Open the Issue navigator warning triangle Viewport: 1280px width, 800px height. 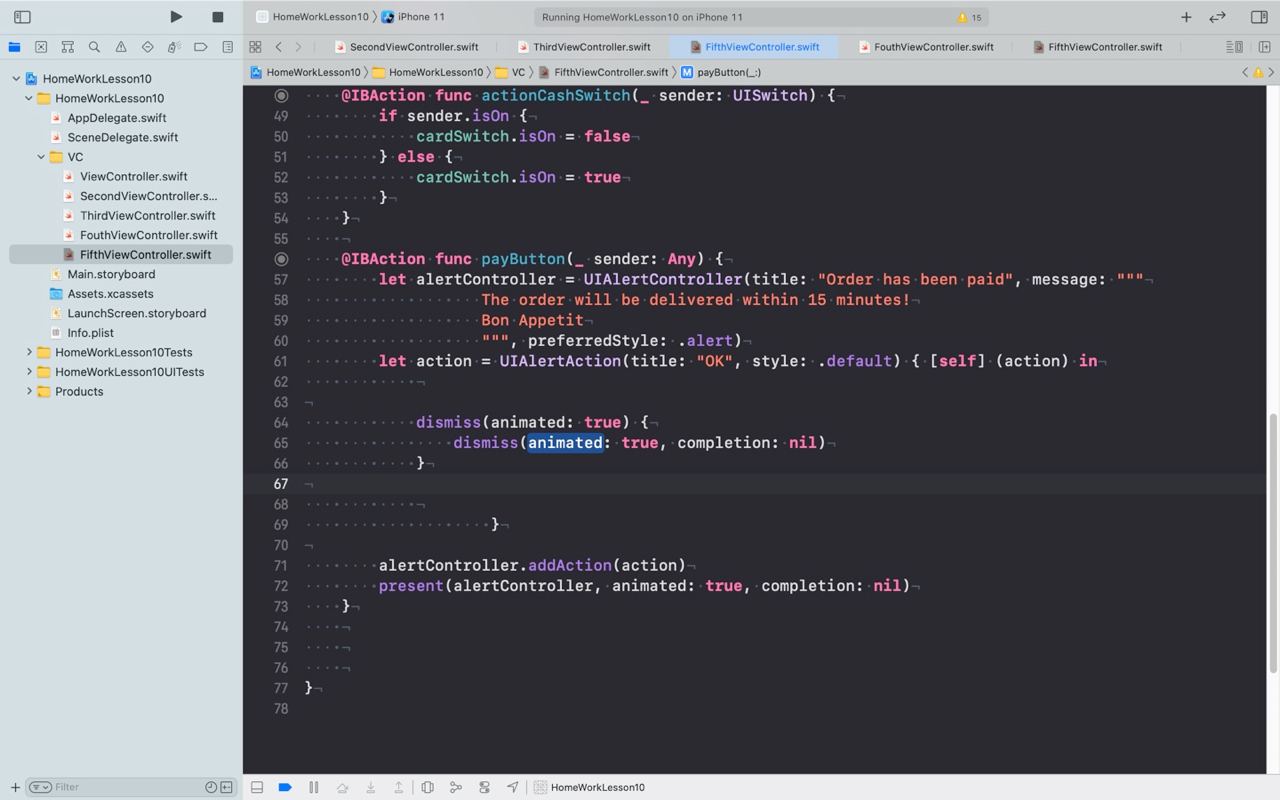[x=121, y=47]
